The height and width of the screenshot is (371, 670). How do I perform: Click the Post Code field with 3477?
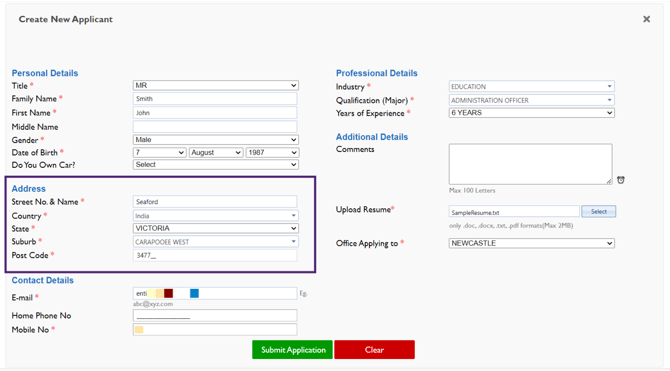click(x=215, y=256)
